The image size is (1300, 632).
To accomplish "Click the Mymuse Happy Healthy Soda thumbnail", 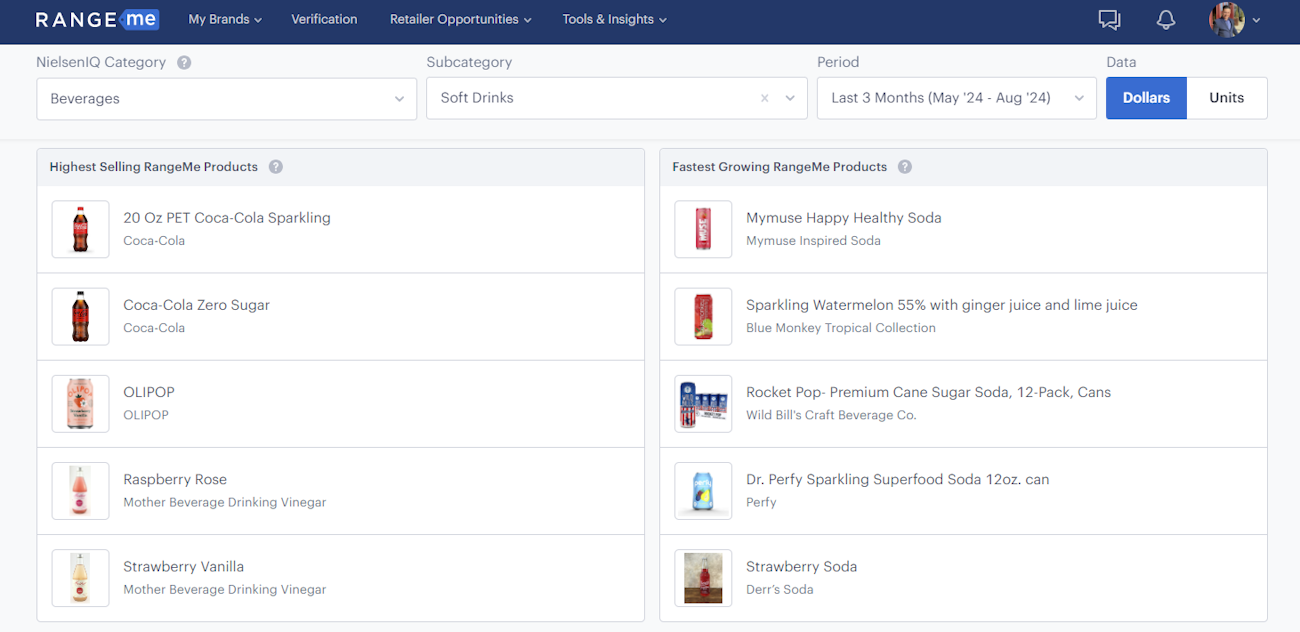I will [703, 230].
